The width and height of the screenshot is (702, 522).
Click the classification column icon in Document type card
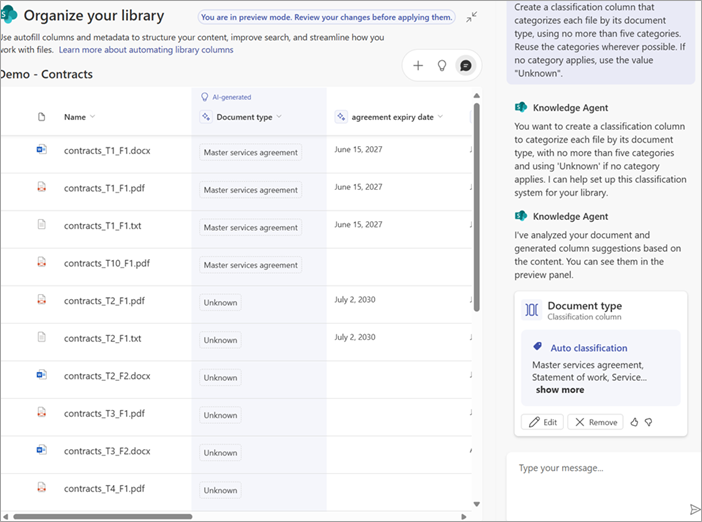coord(532,309)
